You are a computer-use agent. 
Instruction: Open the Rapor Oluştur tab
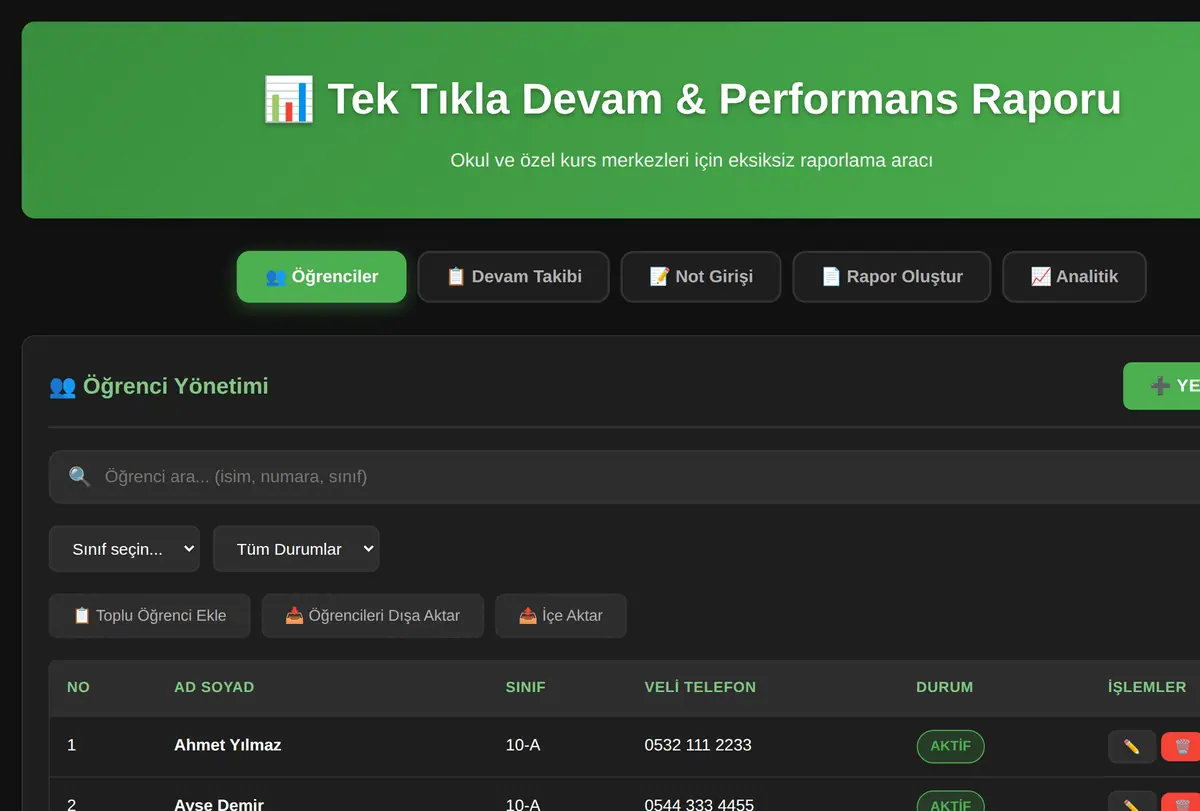[892, 277]
